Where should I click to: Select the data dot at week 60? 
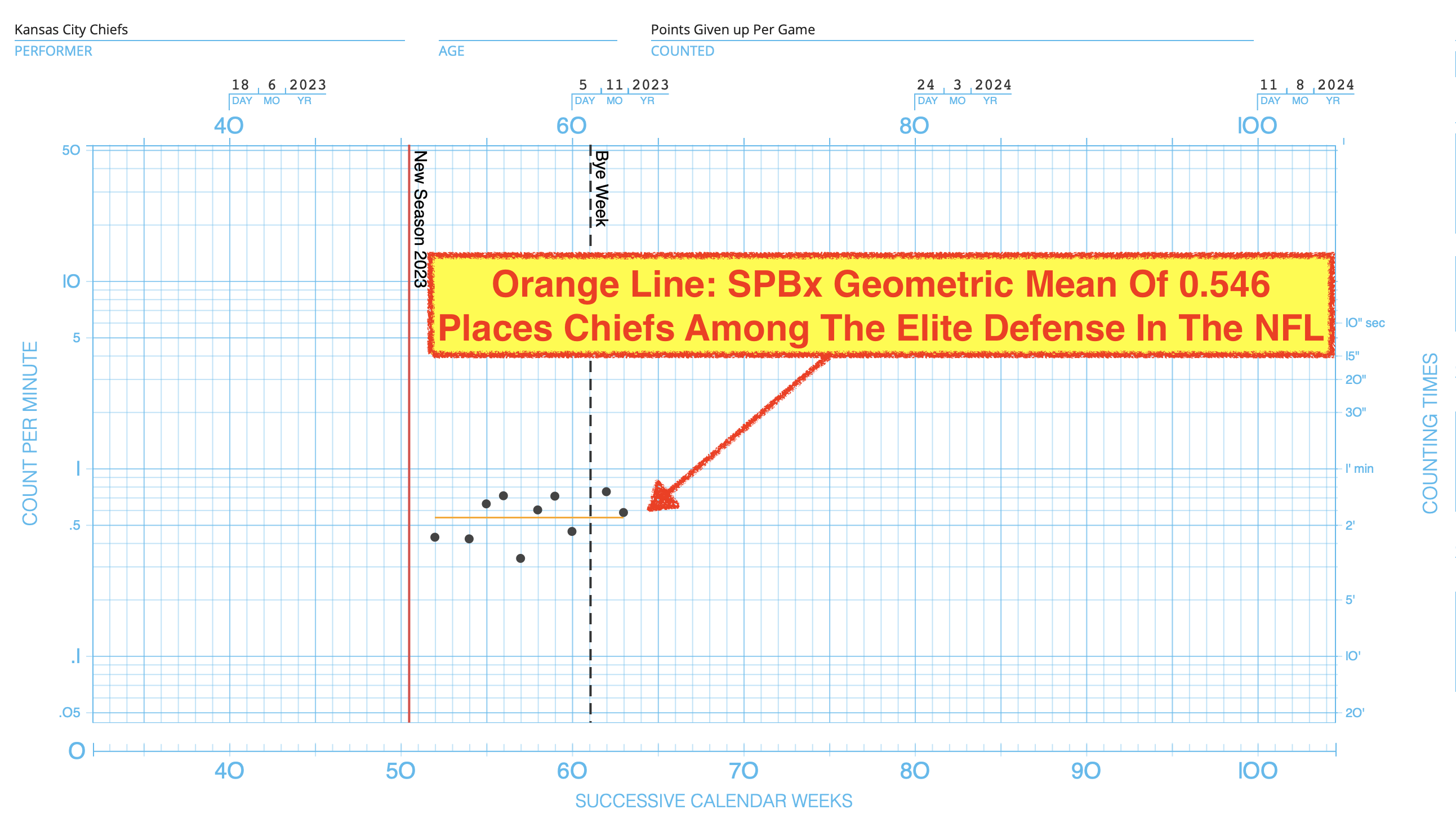pos(572,531)
